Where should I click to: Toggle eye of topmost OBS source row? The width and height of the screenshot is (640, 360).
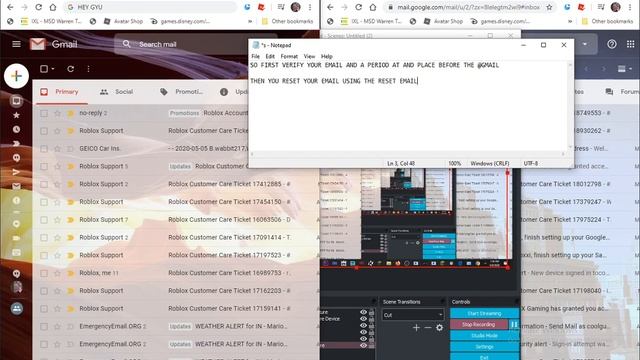tap(363, 312)
